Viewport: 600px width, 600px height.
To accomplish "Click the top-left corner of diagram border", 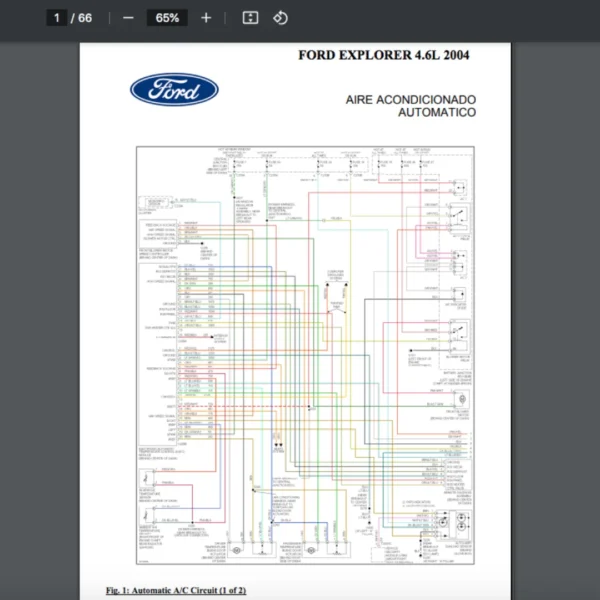I will click(138, 148).
